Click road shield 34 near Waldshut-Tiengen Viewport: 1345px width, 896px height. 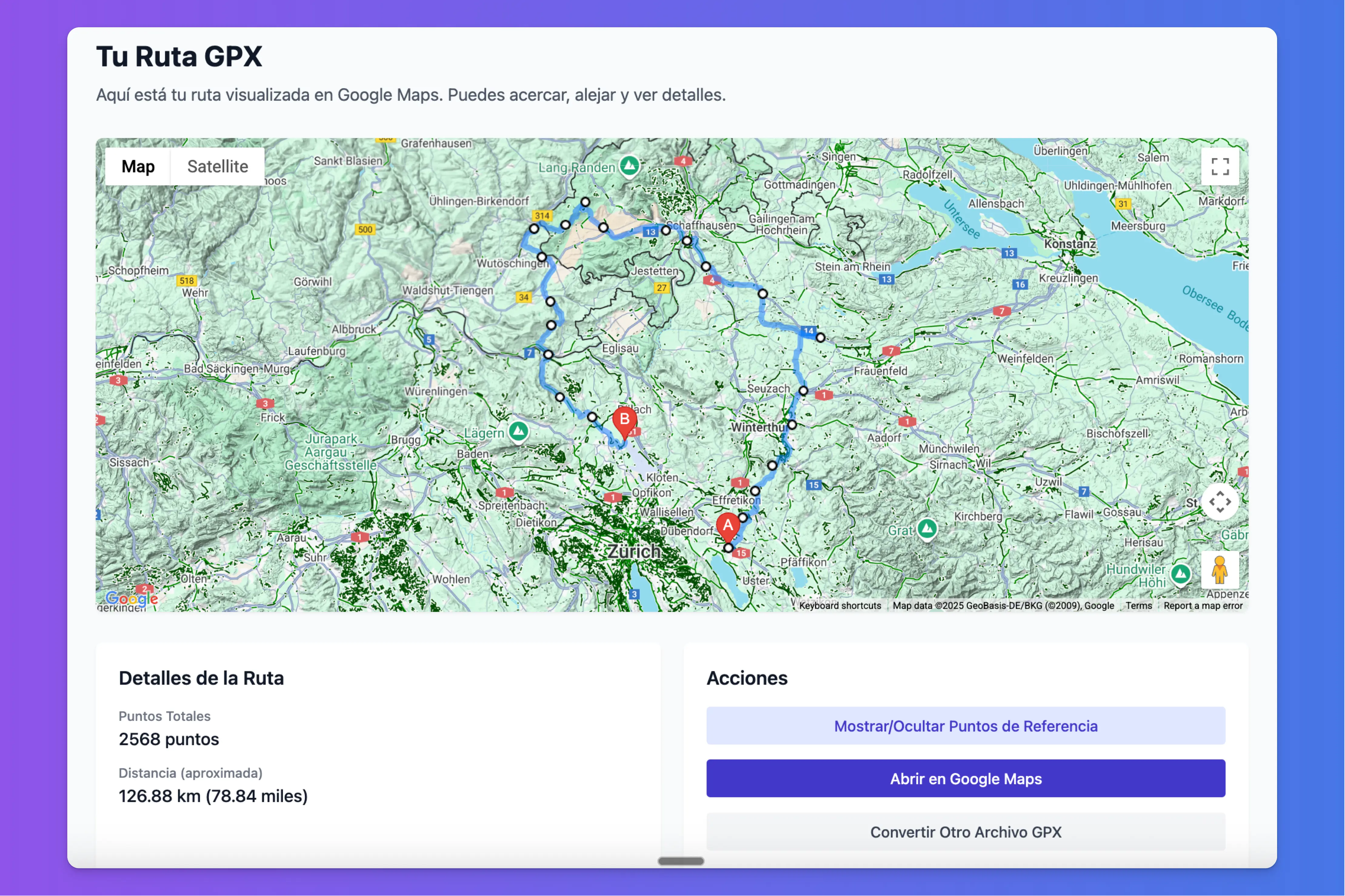click(523, 297)
